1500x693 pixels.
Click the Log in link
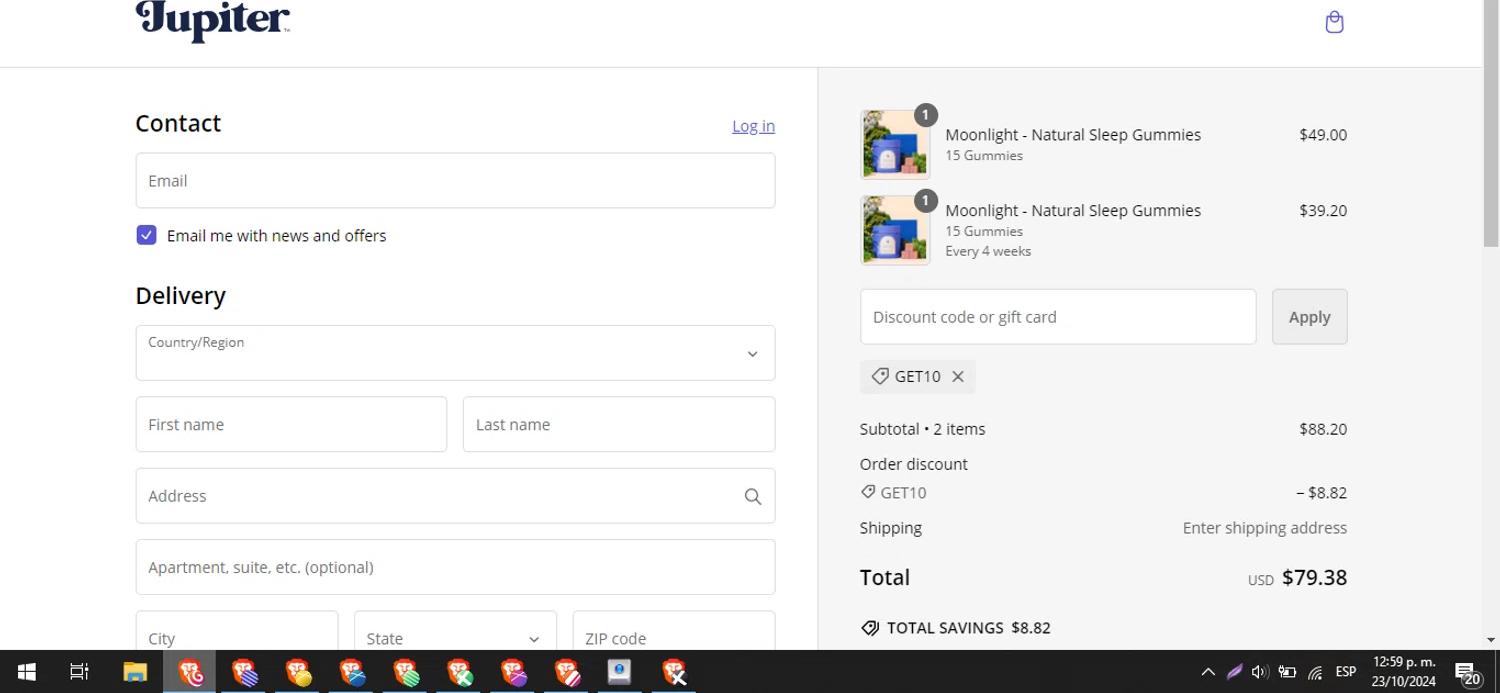point(753,126)
